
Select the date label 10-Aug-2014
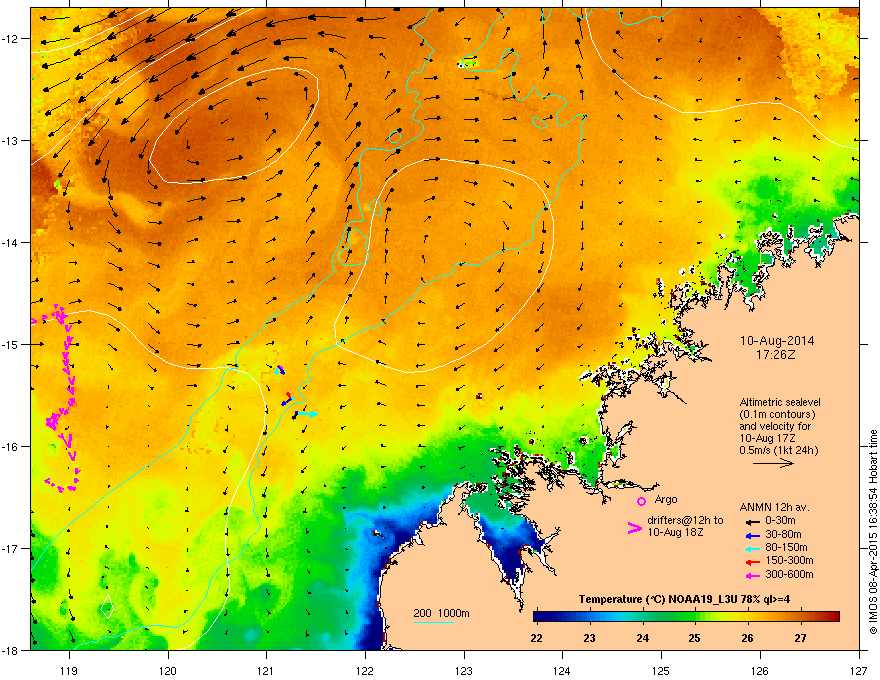tap(777, 341)
